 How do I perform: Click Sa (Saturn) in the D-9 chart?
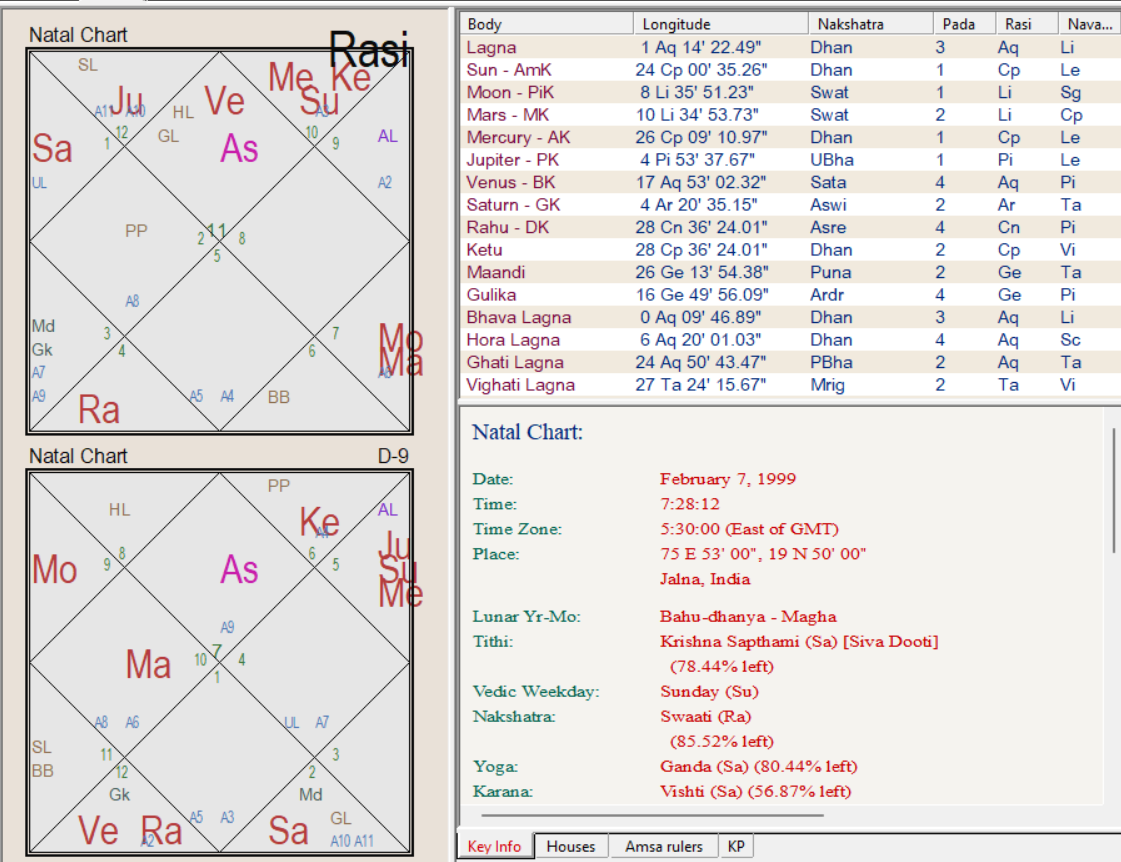click(x=288, y=830)
